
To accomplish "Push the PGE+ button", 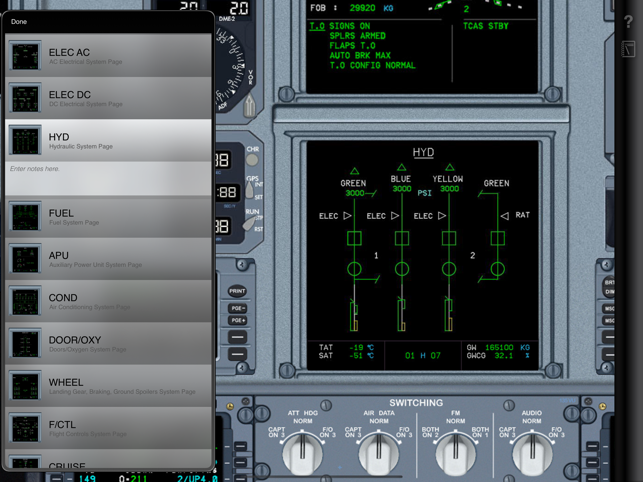I will [237, 320].
